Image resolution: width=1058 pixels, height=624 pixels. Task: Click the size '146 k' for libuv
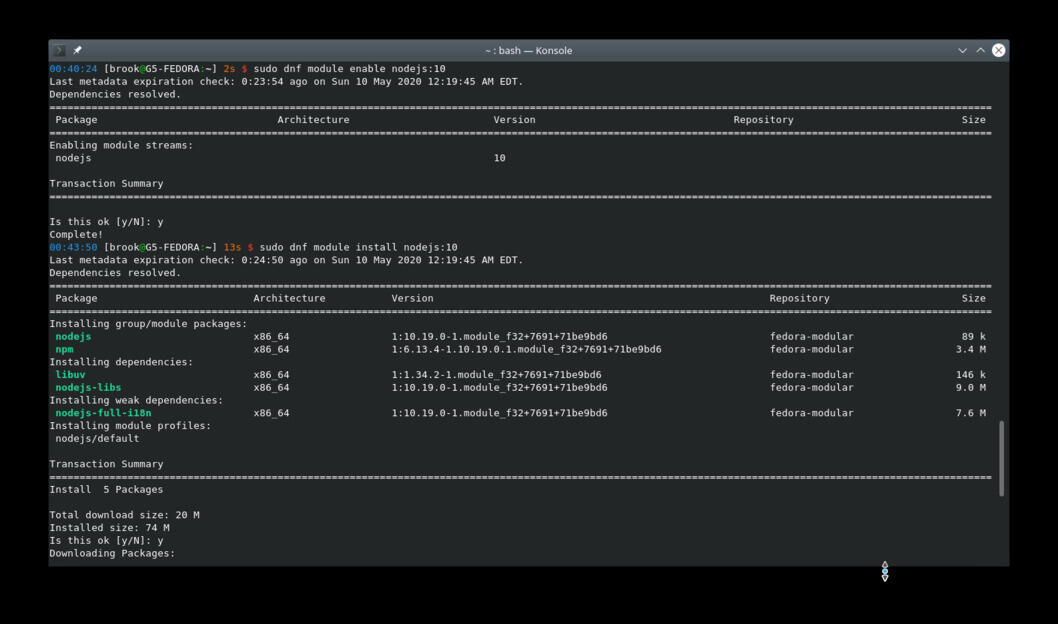point(970,375)
